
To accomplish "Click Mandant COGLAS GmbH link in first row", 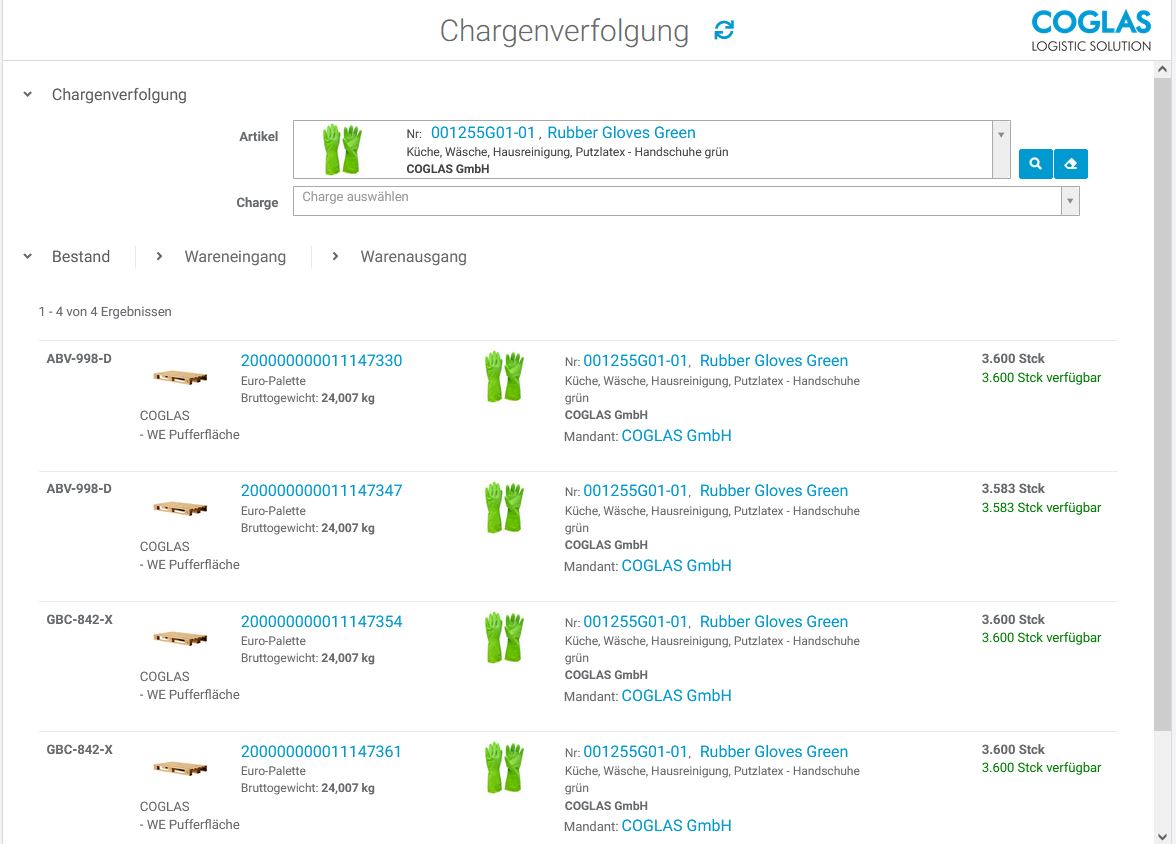I will click(676, 436).
